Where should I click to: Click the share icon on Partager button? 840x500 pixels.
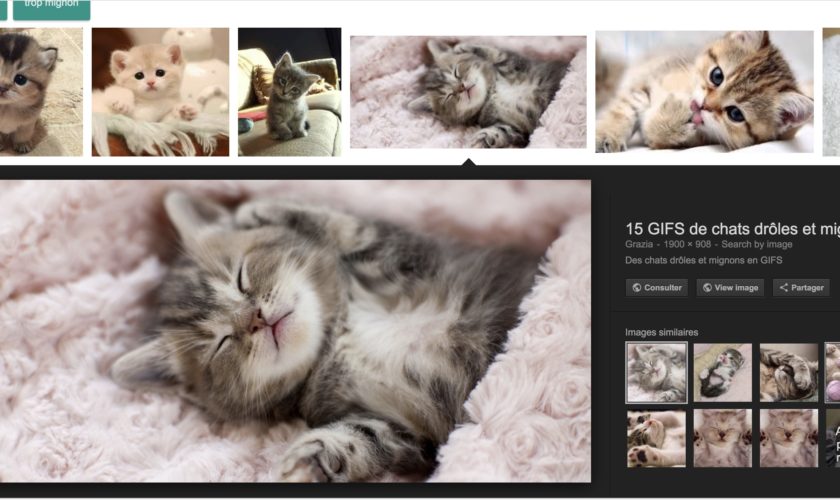(x=784, y=288)
